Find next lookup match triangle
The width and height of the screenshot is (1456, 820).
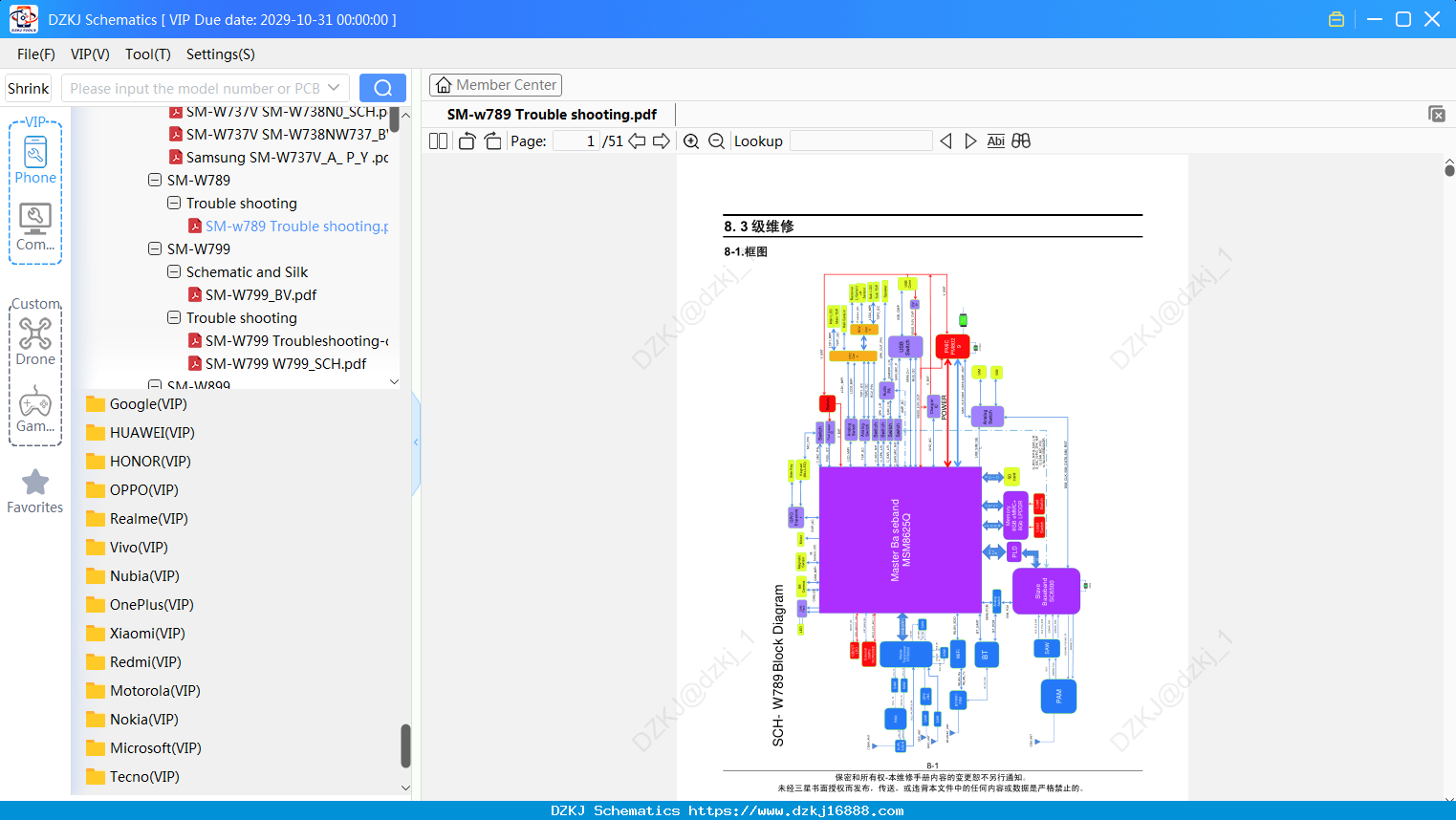tap(970, 141)
